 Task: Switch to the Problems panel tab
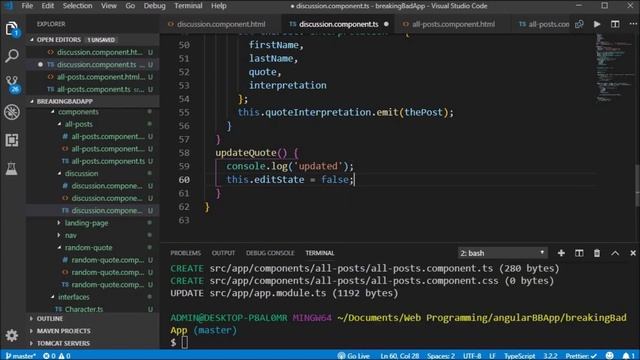pos(185,253)
